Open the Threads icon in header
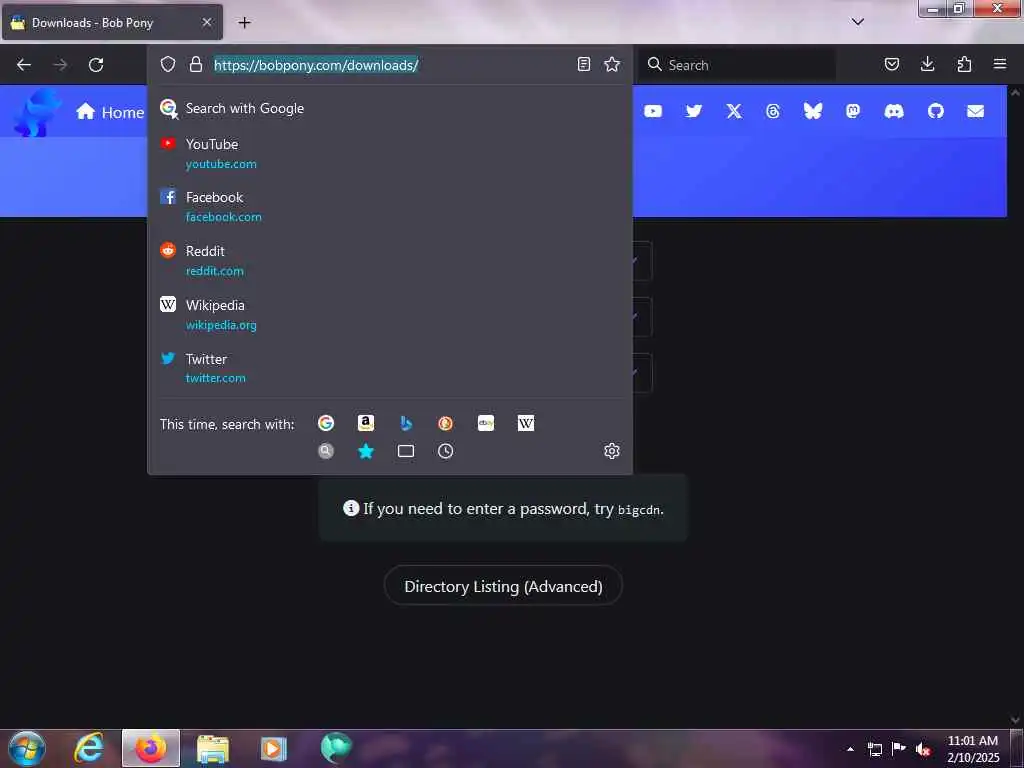Image resolution: width=1024 pixels, height=768 pixels. point(773,111)
